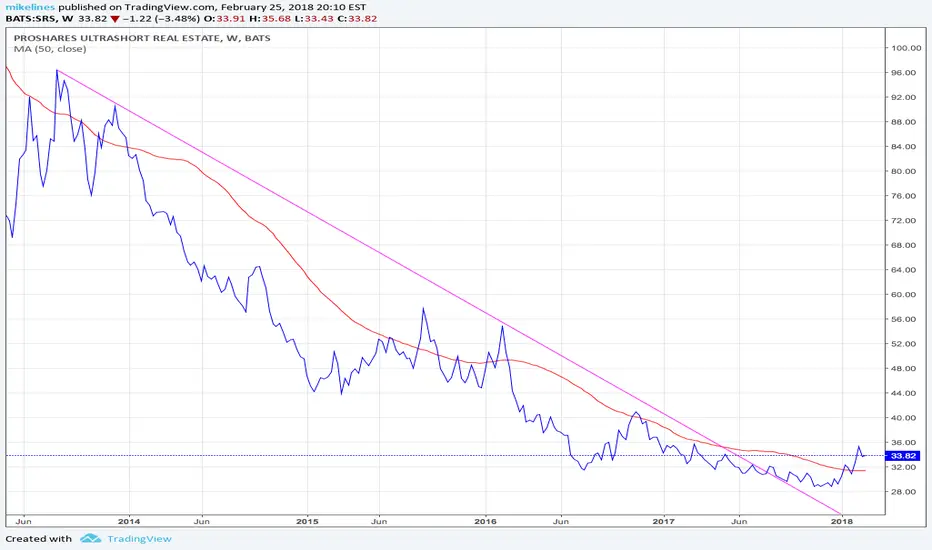Image resolution: width=932 pixels, height=550 pixels.
Task: Click the 96.00 price axis label
Action: click(x=903, y=73)
